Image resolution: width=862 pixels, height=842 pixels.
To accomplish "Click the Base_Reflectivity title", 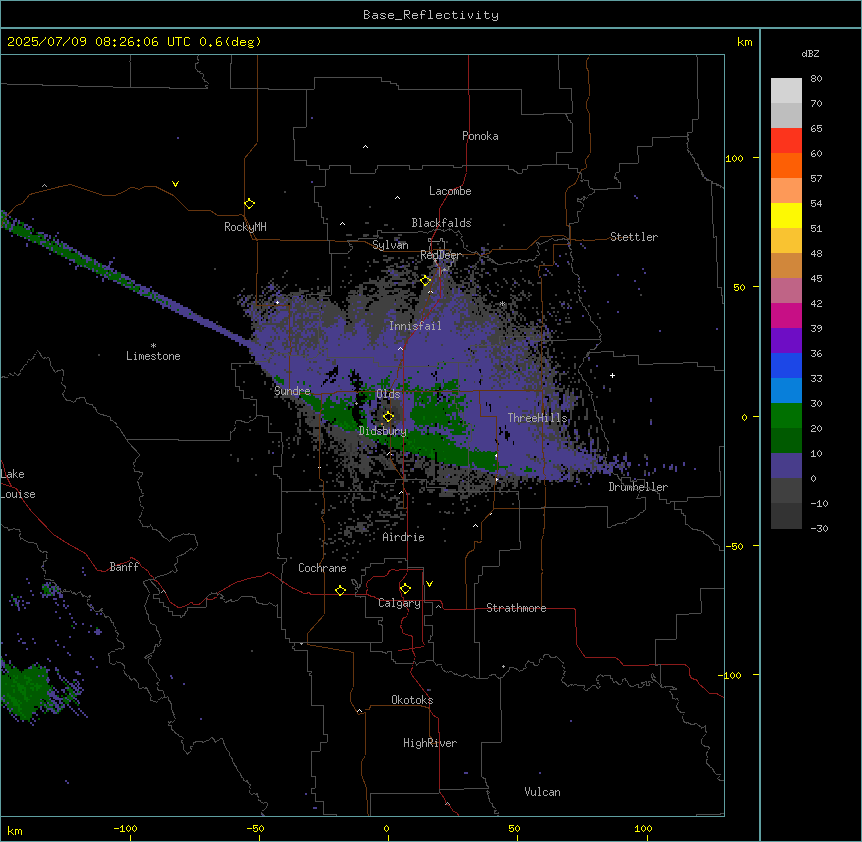I will [x=431, y=15].
